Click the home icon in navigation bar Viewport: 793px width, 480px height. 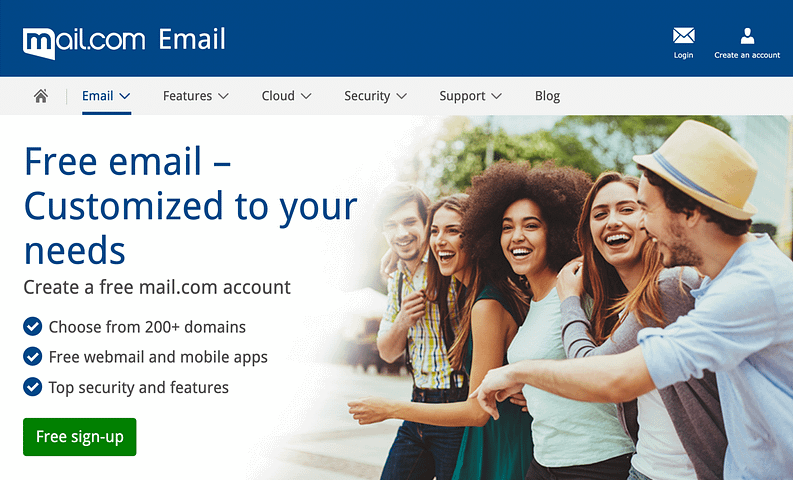[41, 96]
